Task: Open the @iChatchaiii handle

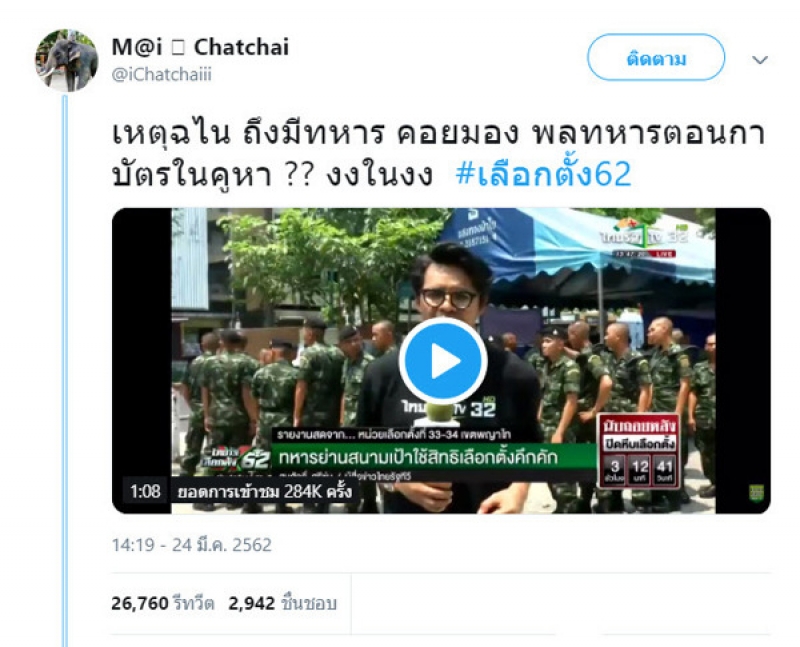Action: click(161, 74)
